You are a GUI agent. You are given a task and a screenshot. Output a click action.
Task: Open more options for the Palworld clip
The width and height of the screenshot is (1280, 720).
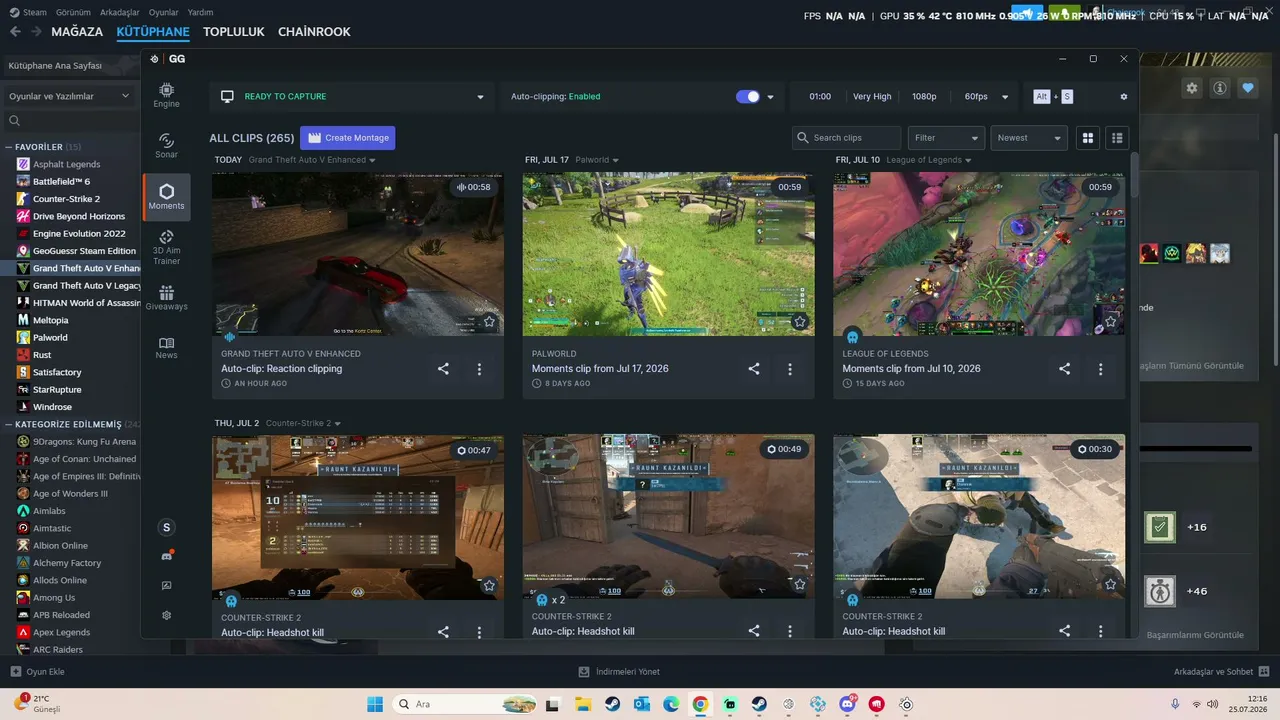tap(790, 369)
